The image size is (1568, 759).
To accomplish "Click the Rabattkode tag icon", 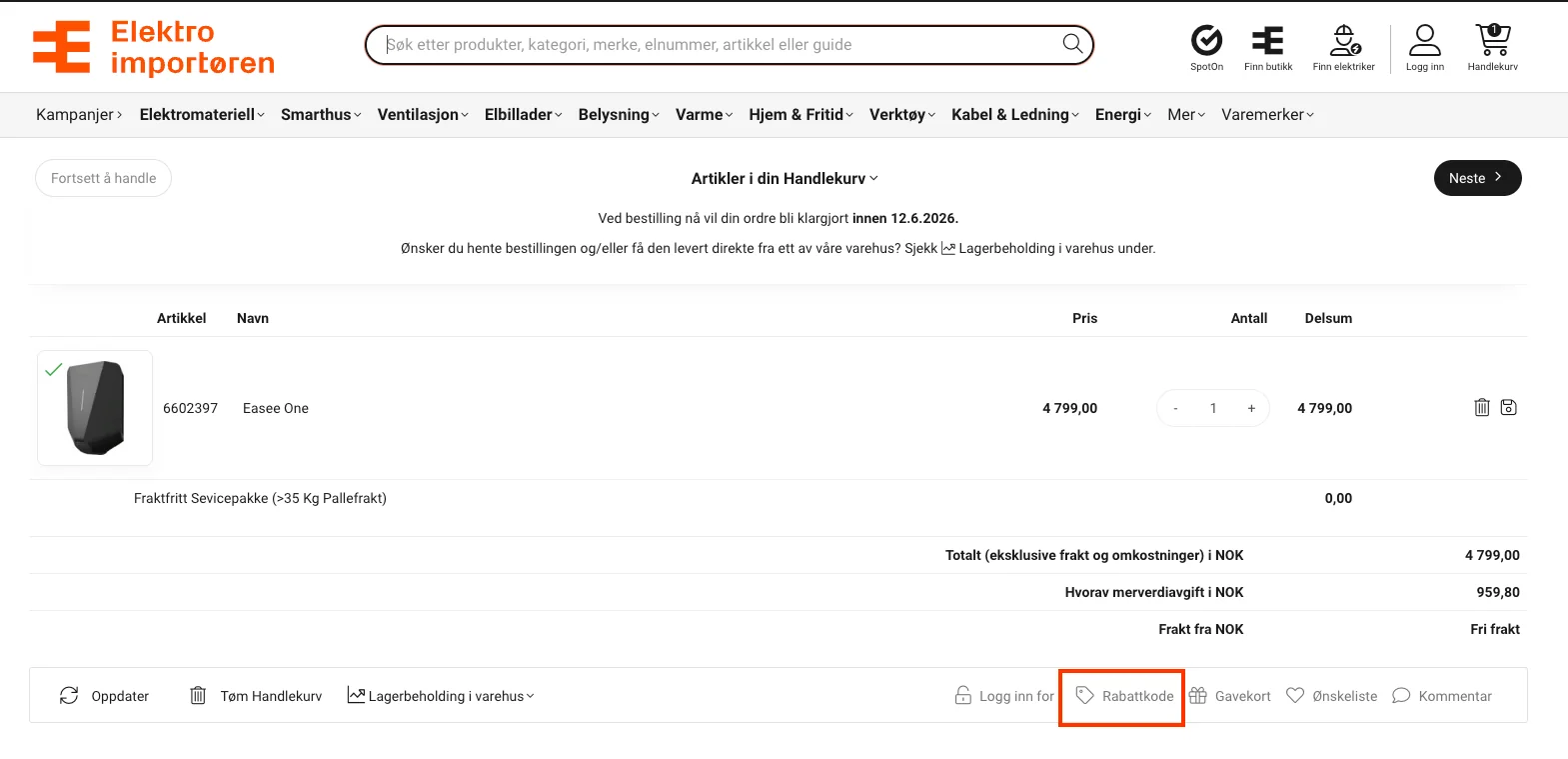I will coord(1085,695).
